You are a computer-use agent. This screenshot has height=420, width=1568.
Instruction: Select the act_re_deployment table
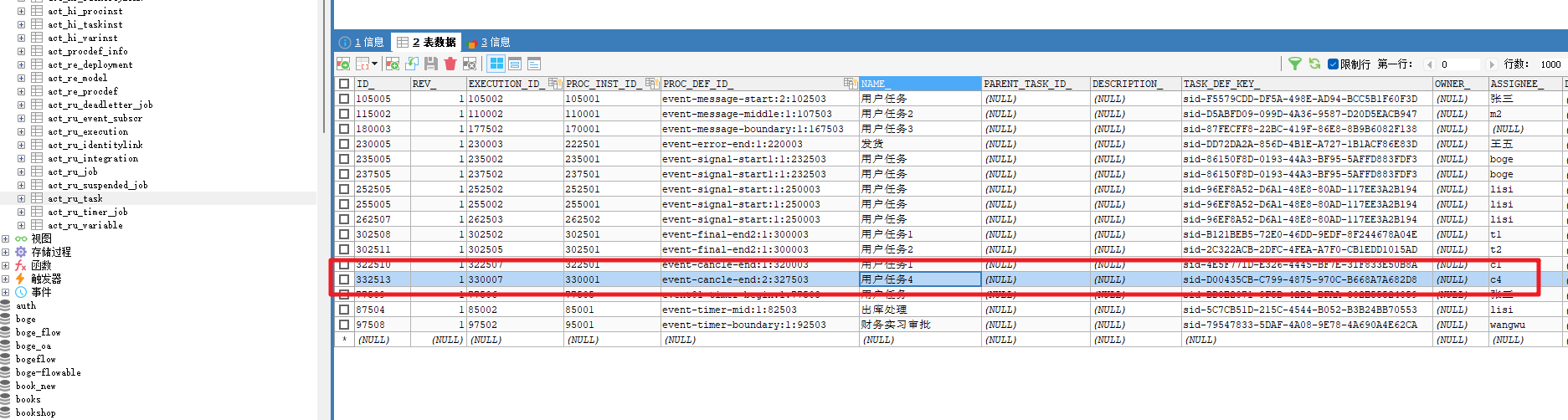tap(90, 64)
